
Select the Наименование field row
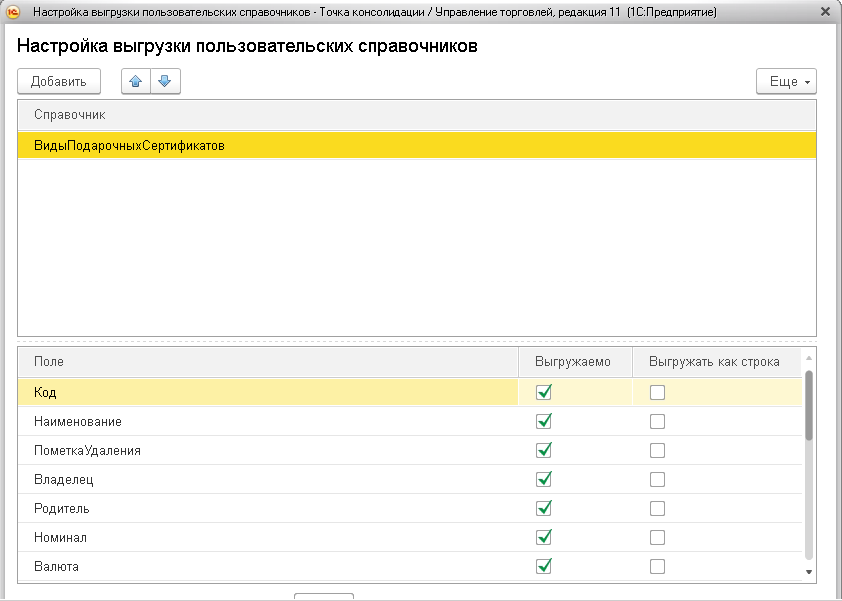point(410,421)
